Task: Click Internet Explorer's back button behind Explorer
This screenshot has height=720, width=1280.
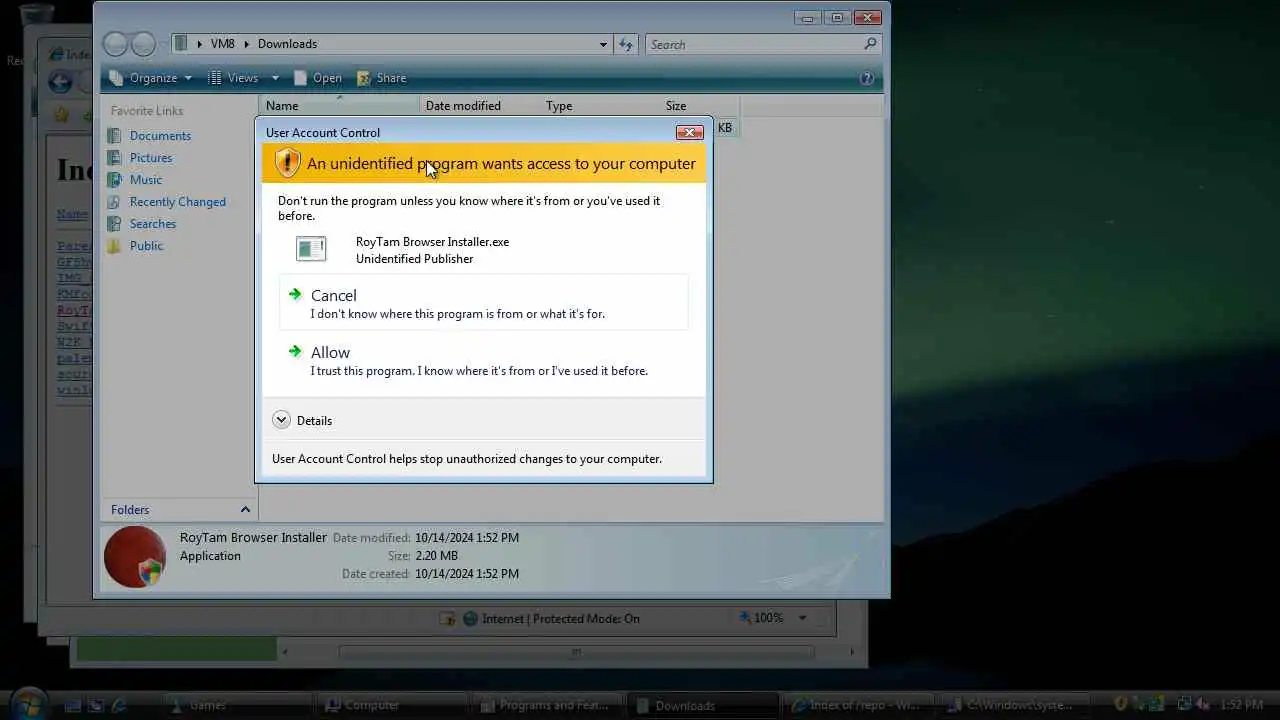Action: click(x=60, y=83)
